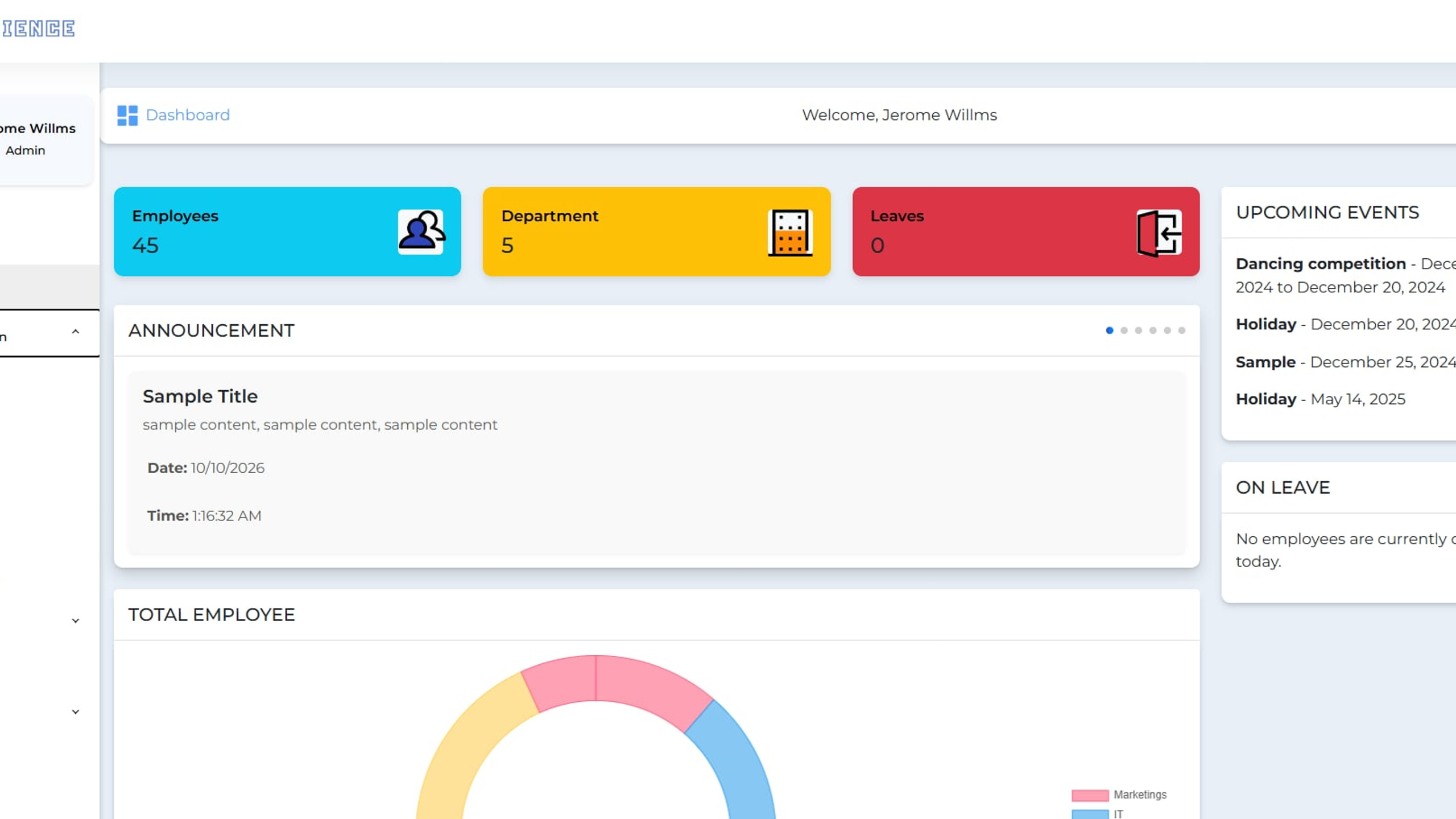Click the Holiday May 14, 2025 event
The width and height of the screenshot is (1456, 819).
(x=1321, y=399)
